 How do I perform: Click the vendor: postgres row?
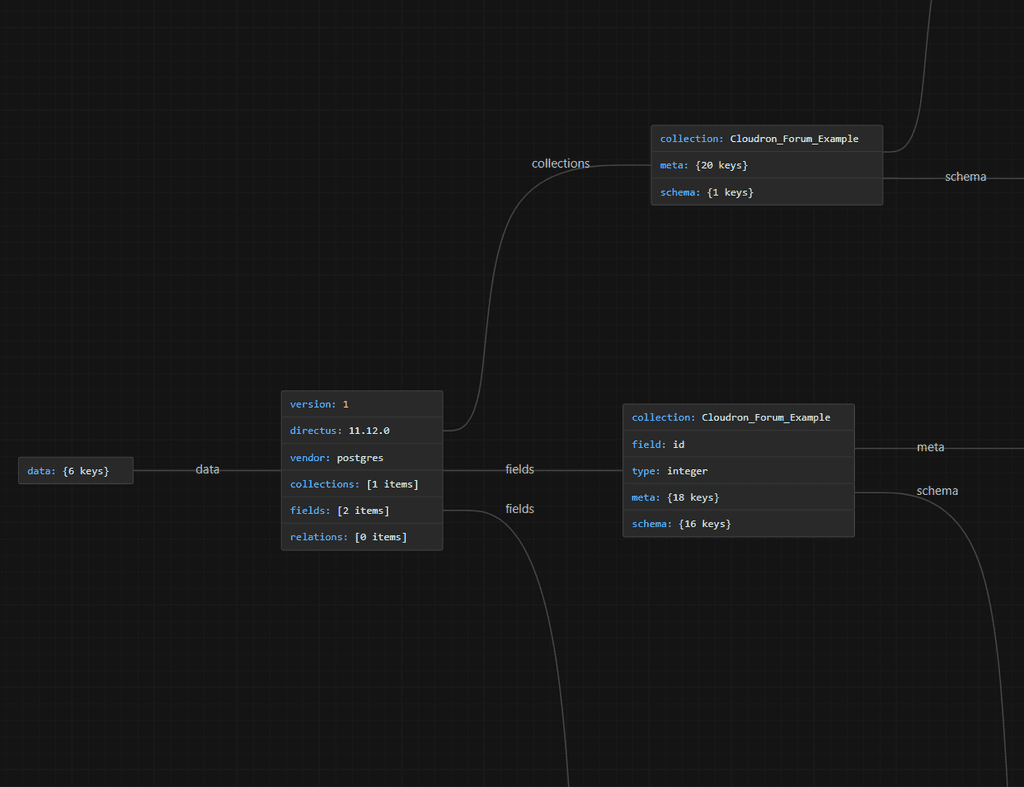point(361,458)
